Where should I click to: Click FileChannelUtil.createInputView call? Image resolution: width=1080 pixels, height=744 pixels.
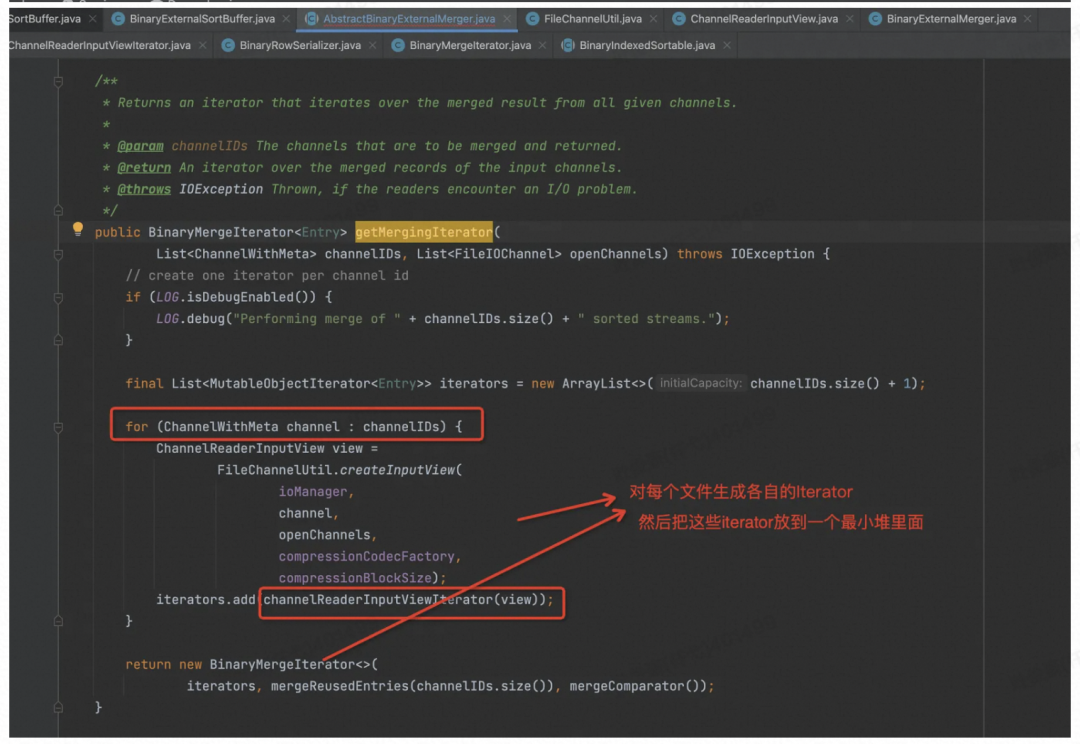point(340,470)
